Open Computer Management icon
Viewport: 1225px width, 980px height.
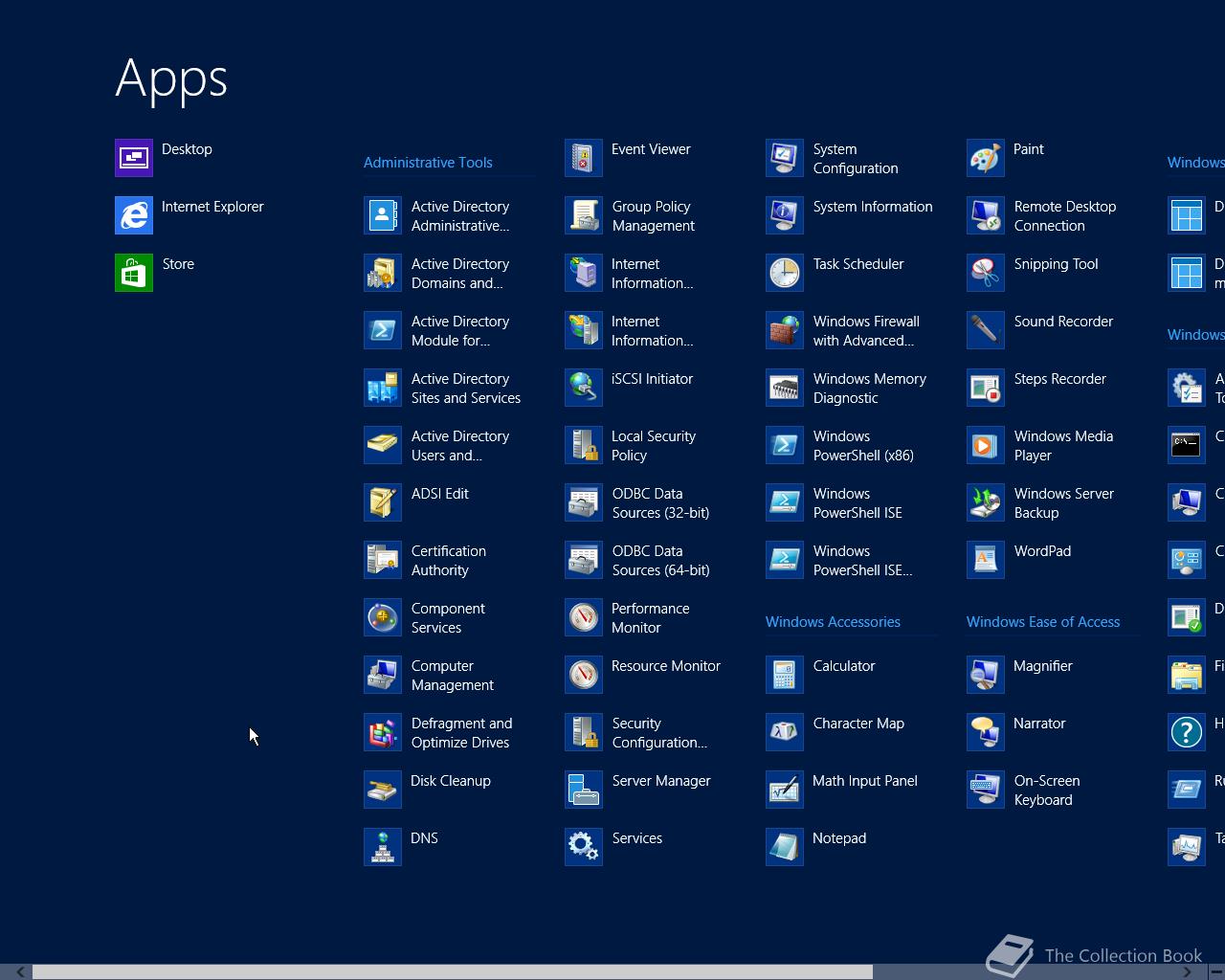tap(383, 675)
